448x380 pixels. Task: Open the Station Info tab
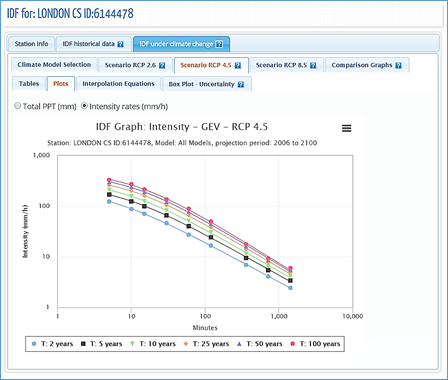[x=31, y=44]
